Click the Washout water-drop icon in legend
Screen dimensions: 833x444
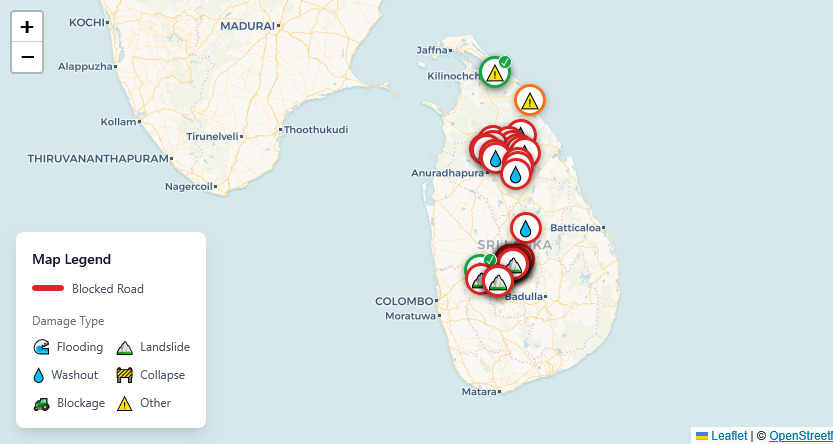pyautogui.click(x=40, y=375)
